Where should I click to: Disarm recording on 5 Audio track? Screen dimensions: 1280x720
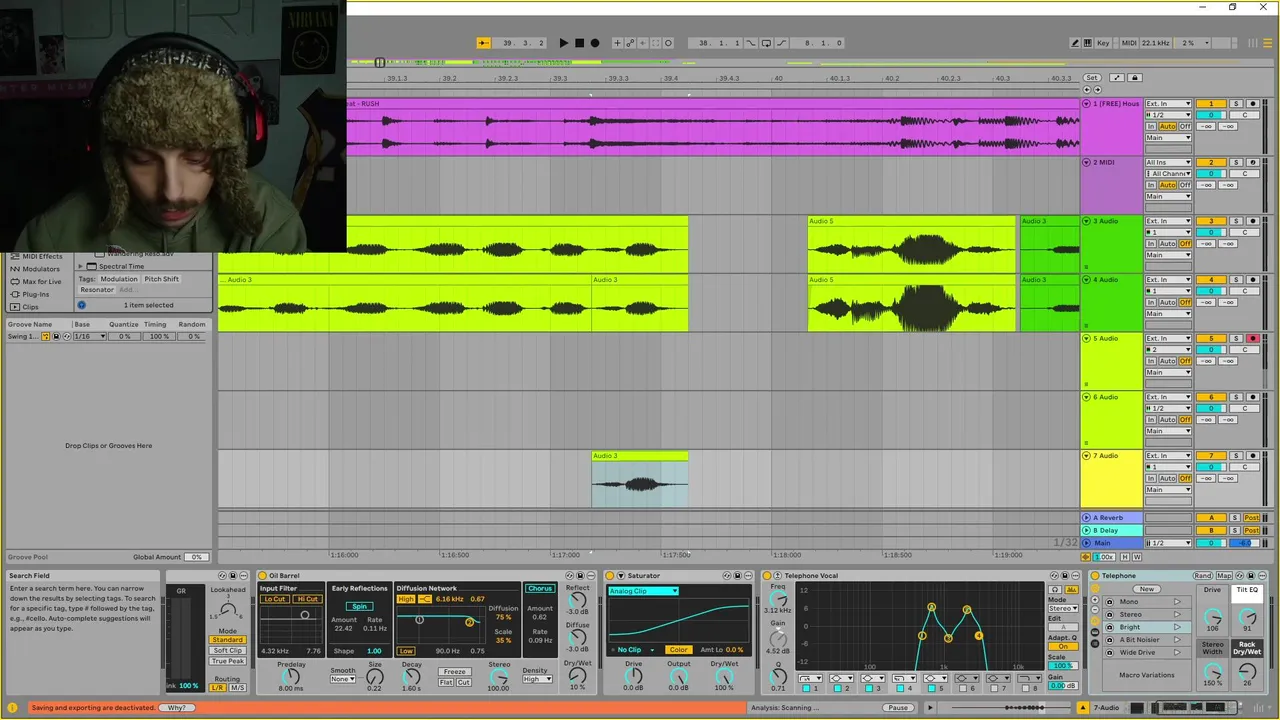point(1252,338)
